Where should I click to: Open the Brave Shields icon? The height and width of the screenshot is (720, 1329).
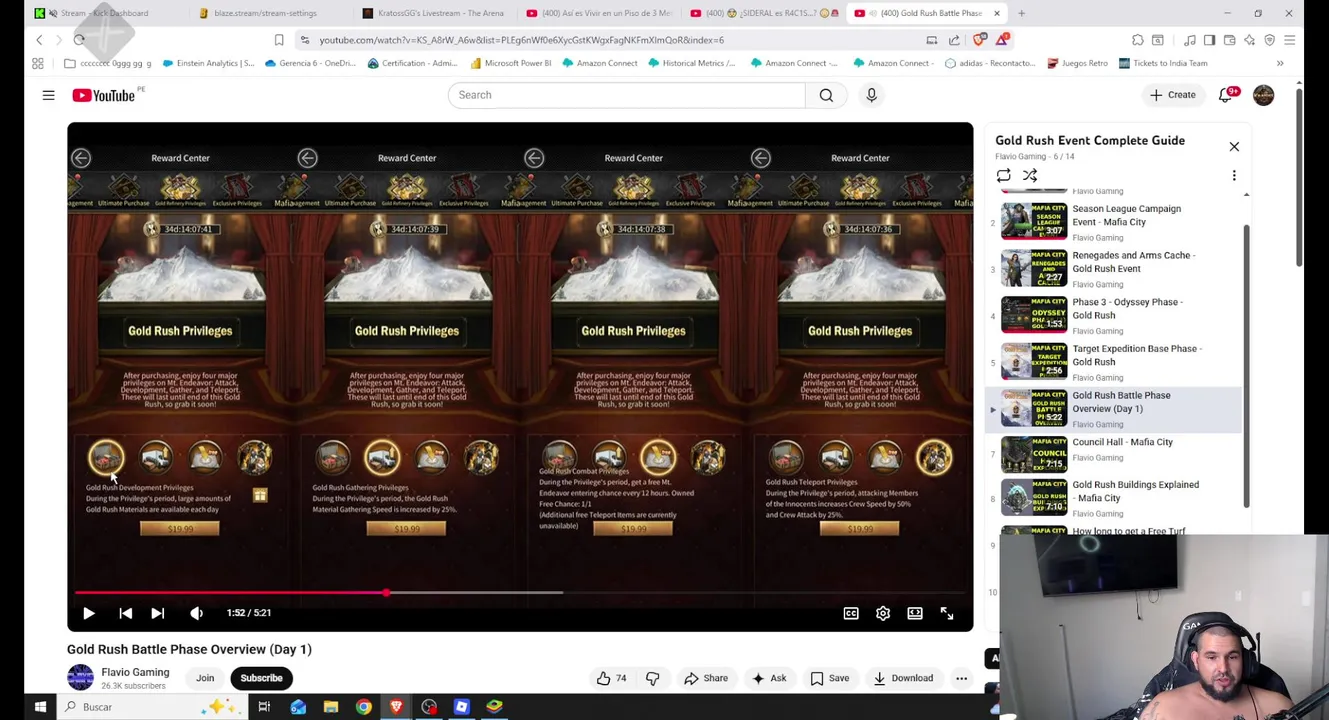click(x=979, y=40)
